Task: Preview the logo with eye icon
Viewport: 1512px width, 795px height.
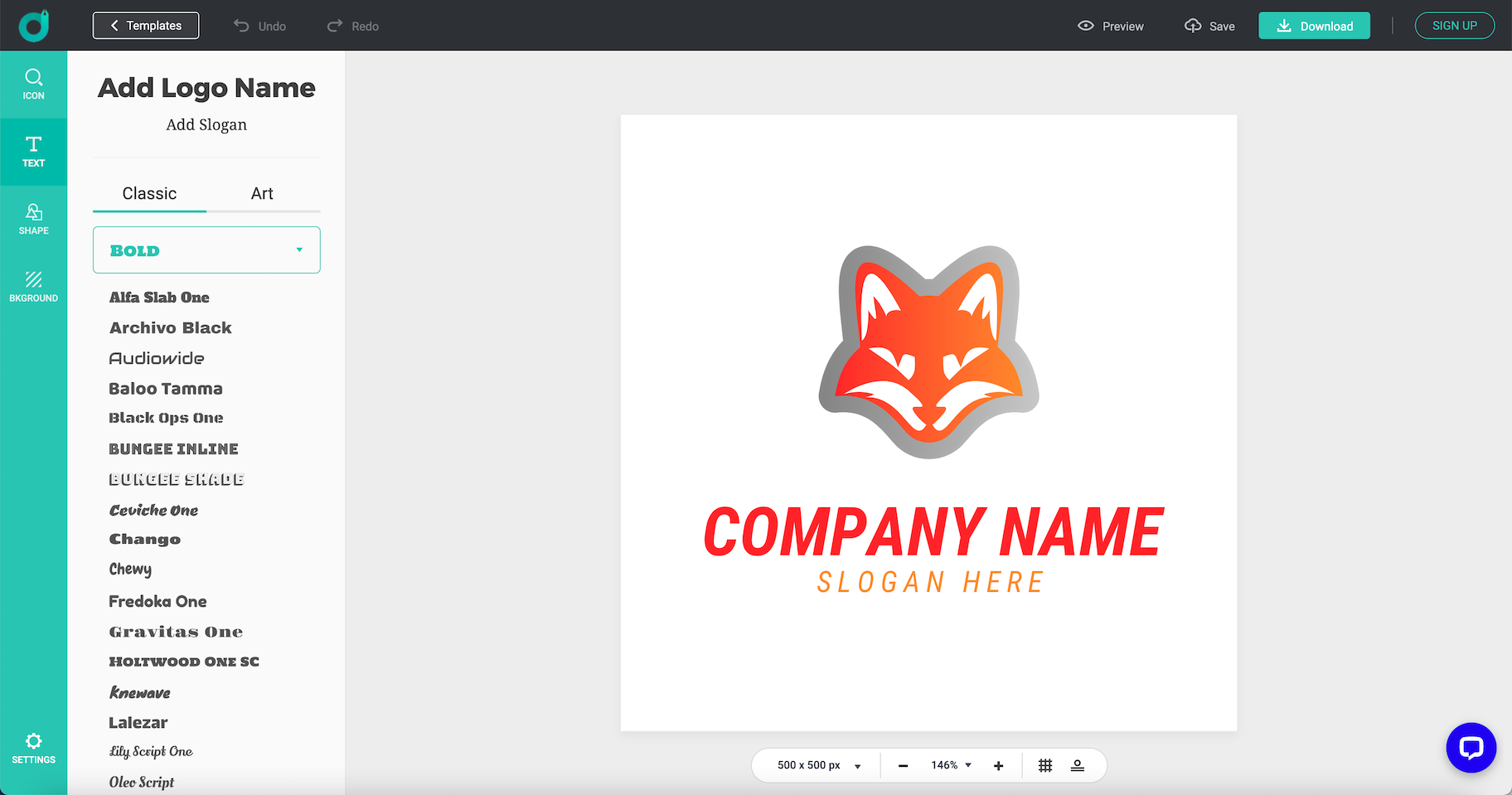Action: pyautogui.click(x=1110, y=26)
